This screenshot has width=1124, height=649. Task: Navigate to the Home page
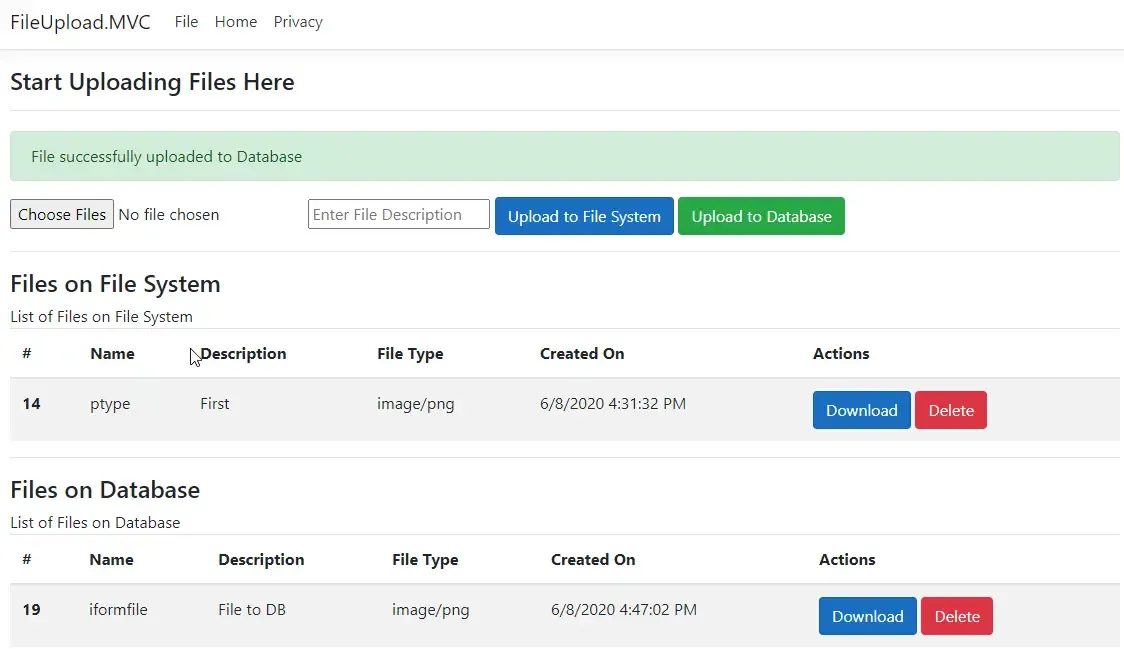[x=235, y=21]
